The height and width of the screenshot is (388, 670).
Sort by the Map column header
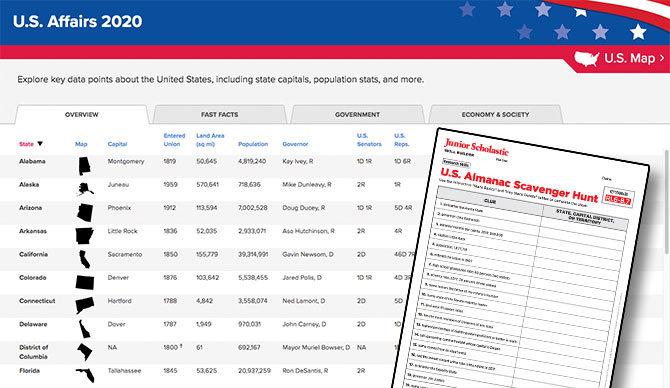tap(81, 144)
